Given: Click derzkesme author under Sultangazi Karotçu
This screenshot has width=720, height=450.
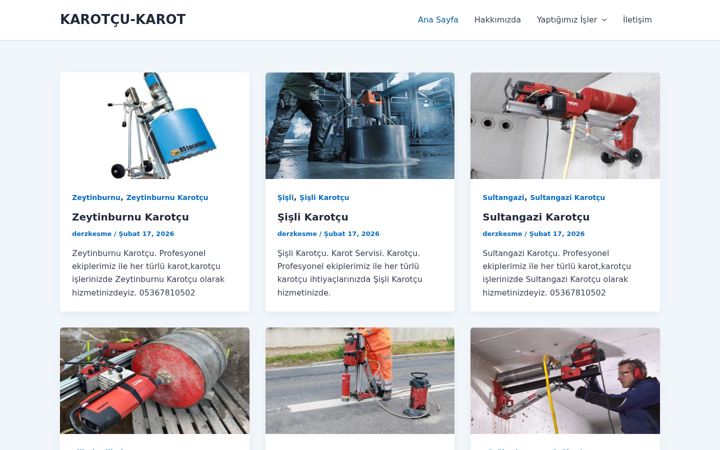Looking at the screenshot, I should pyautogui.click(x=502, y=234).
